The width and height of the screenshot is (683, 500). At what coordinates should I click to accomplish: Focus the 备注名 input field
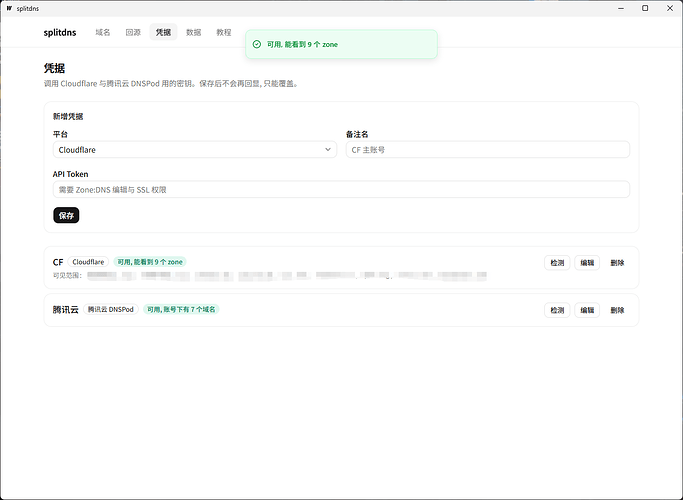487,149
